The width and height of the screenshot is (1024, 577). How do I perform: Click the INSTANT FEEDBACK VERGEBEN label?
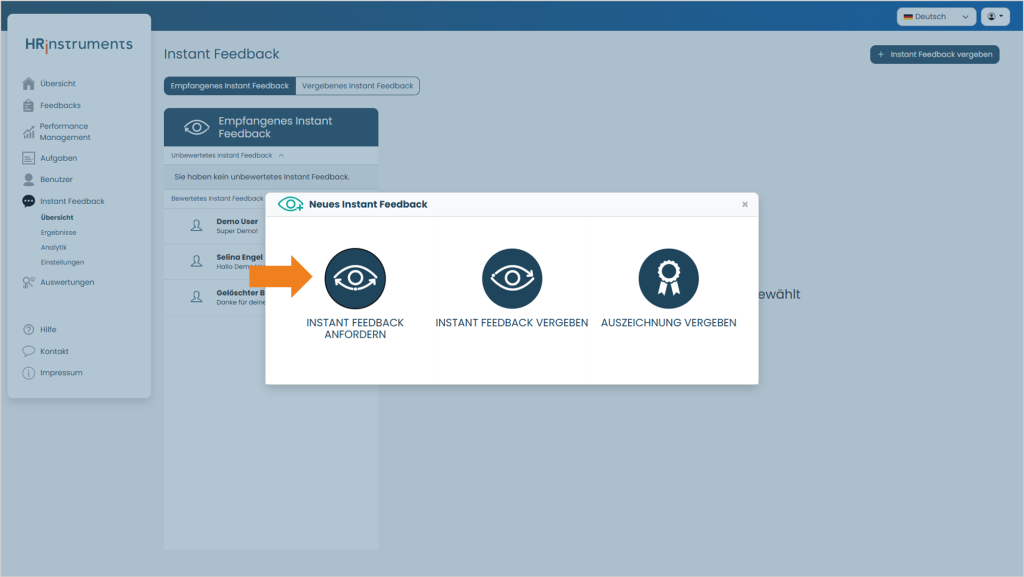point(512,322)
